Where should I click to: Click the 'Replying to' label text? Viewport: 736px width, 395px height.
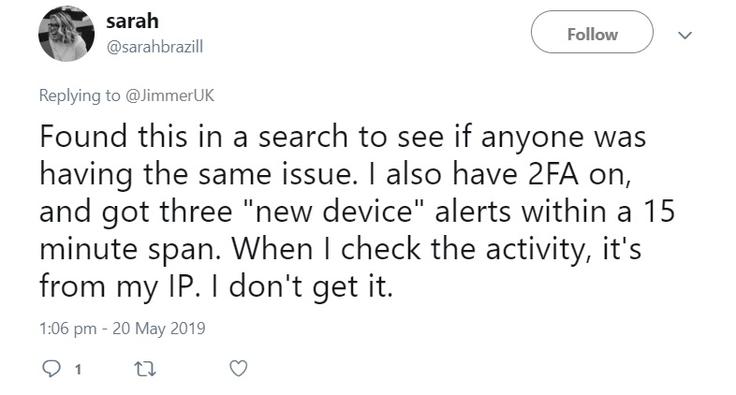pyautogui.click(x=80, y=96)
